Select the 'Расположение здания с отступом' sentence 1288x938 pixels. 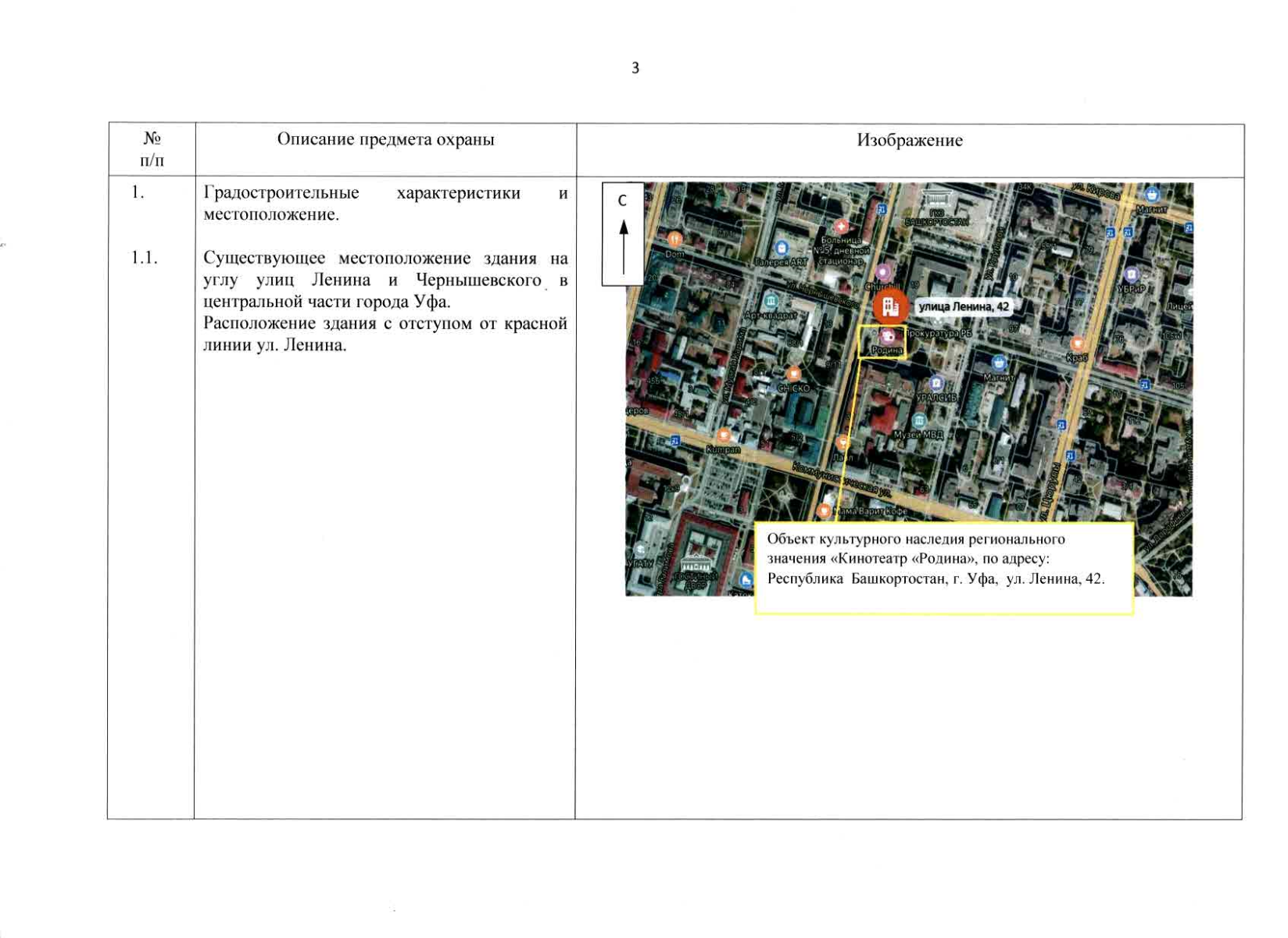click(385, 334)
